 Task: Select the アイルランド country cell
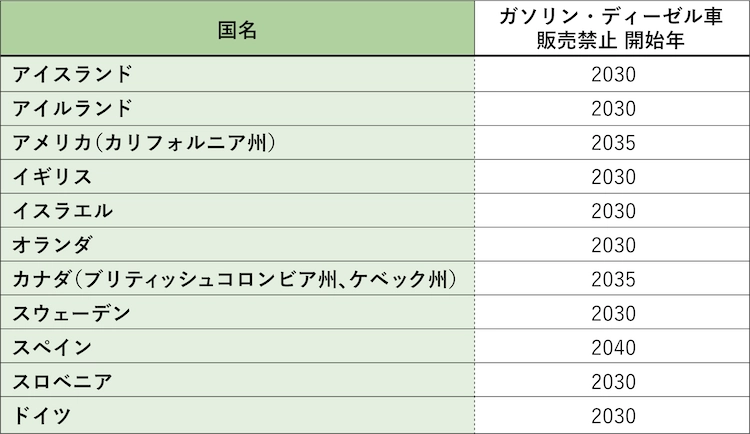point(237,109)
